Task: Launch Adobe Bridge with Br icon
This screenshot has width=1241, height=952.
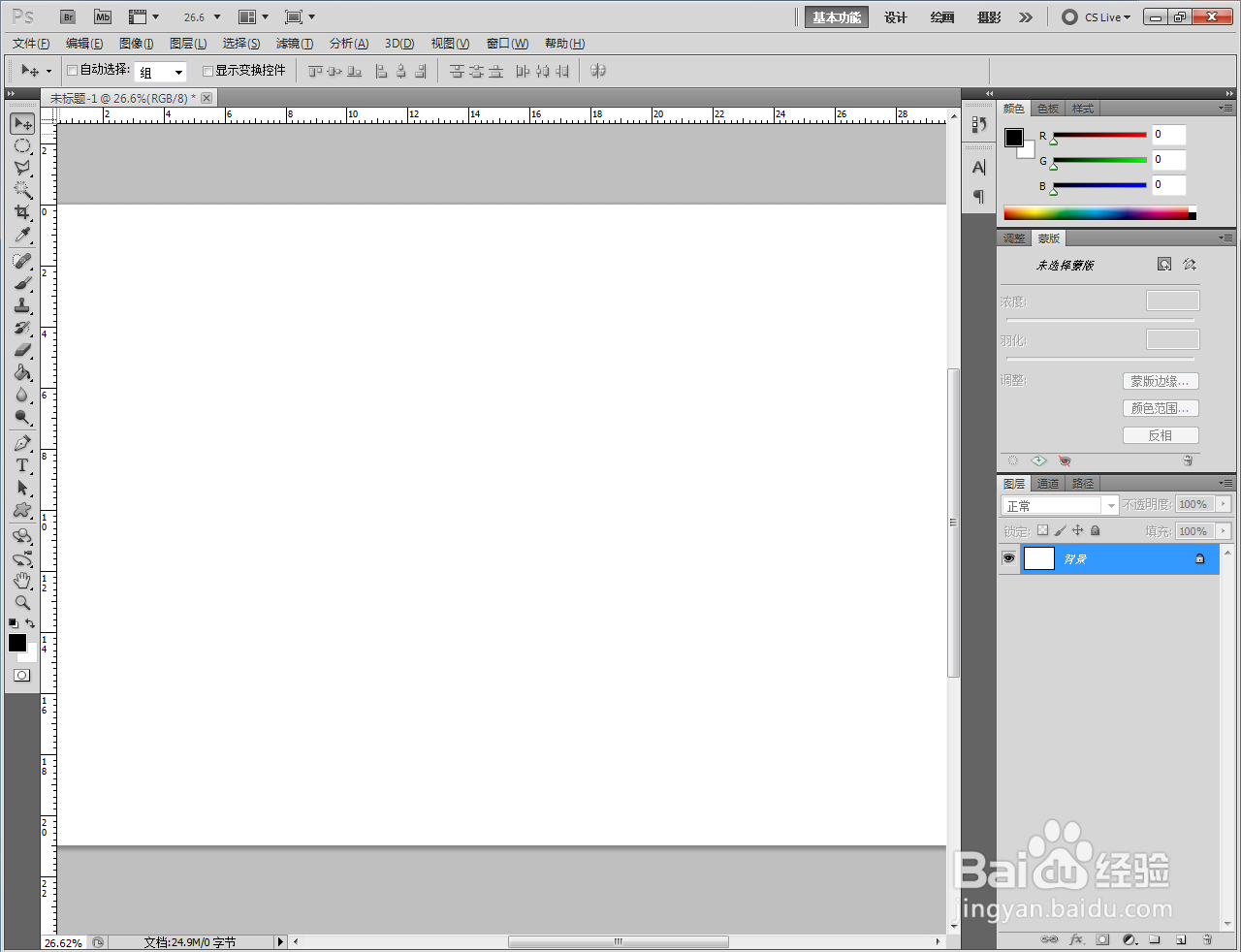Action: pyautogui.click(x=68, y=17)
